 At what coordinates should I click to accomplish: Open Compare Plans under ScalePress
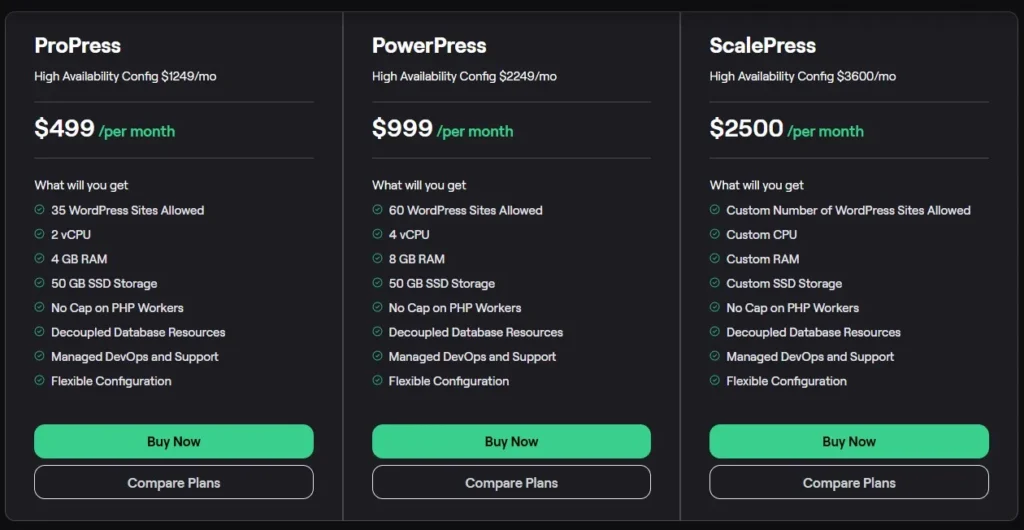849,483
